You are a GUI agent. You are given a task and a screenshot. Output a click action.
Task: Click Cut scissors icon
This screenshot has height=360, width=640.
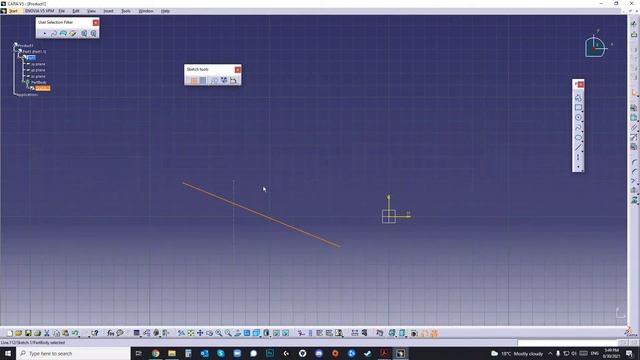(x=47, y=333)
